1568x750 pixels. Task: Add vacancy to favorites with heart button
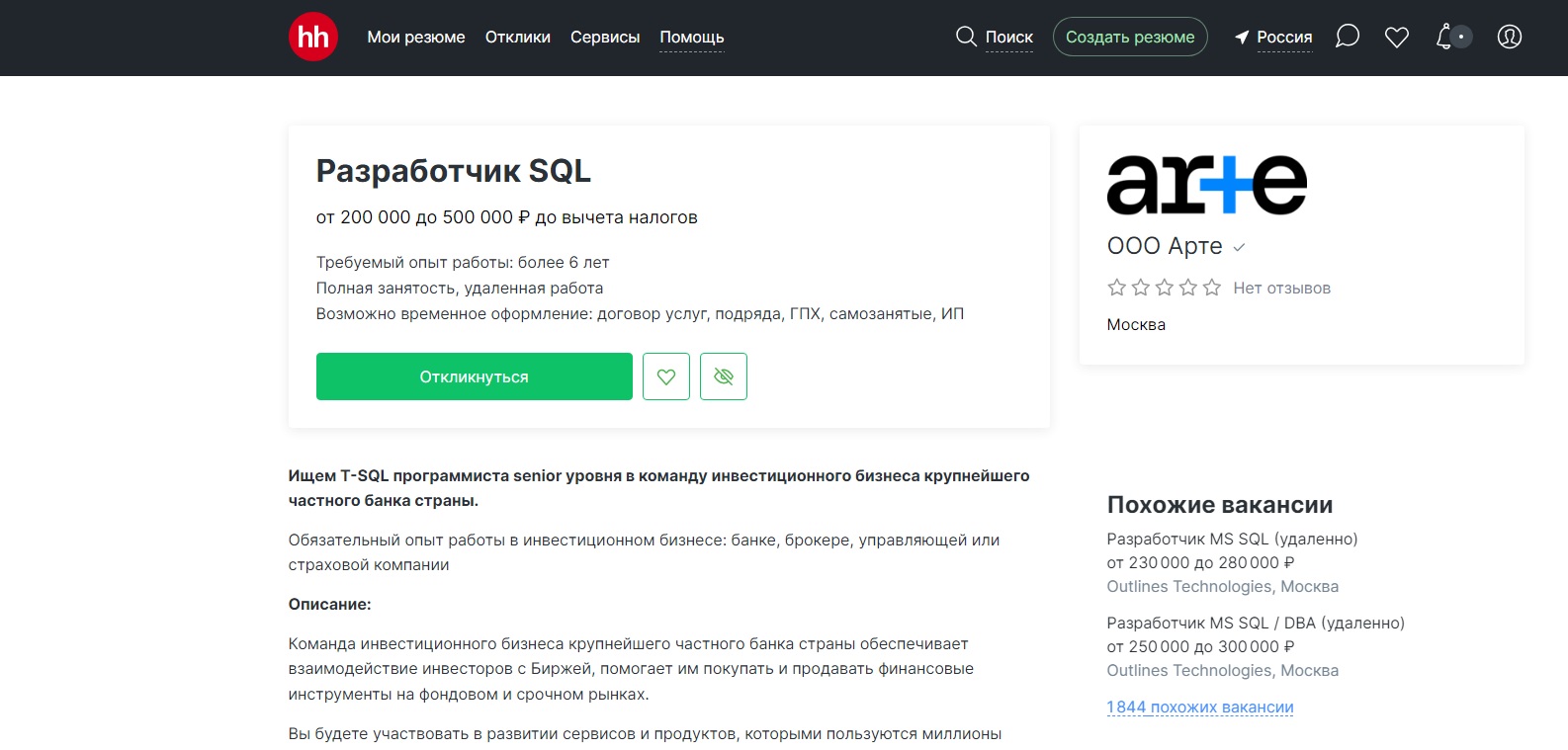(x=666, y=376)
